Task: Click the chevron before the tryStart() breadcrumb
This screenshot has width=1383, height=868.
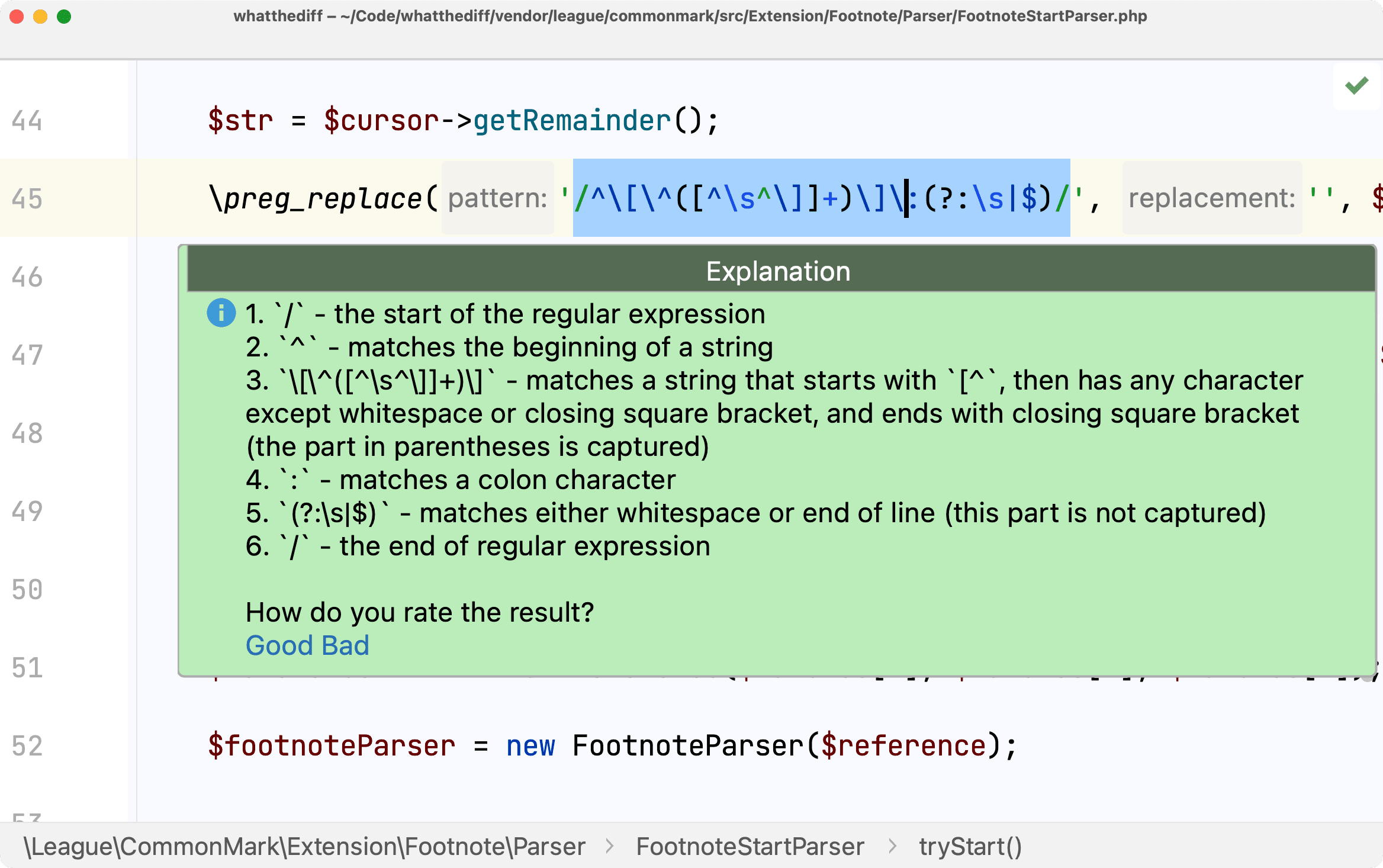Action: [892, 847]
